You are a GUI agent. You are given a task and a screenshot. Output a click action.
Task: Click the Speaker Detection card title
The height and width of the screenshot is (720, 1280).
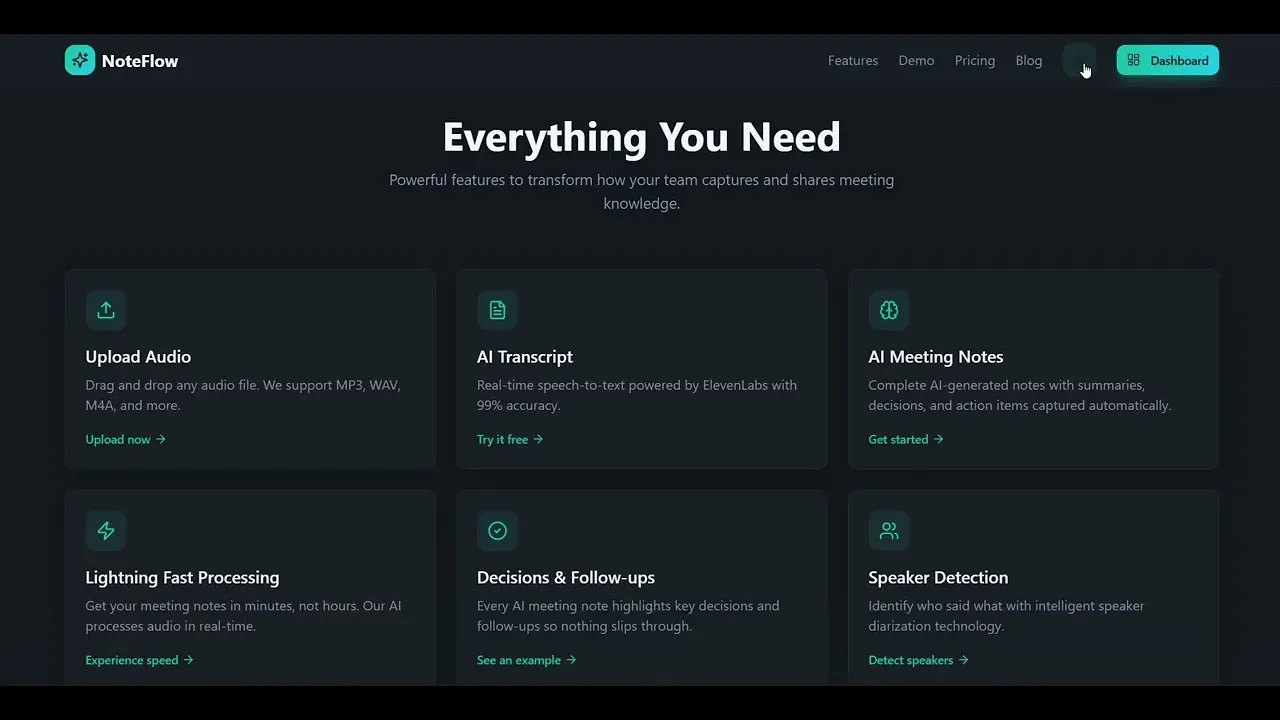click(938, 578)
